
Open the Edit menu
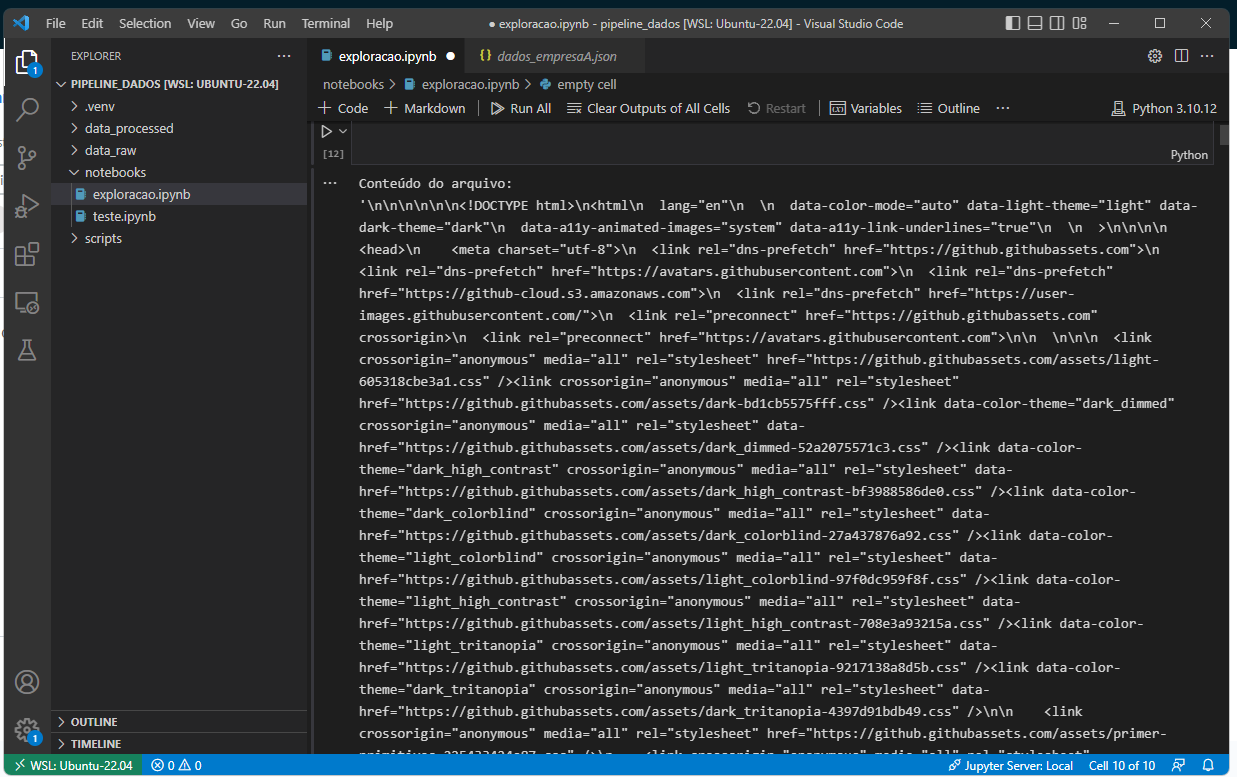coord(92,23)
